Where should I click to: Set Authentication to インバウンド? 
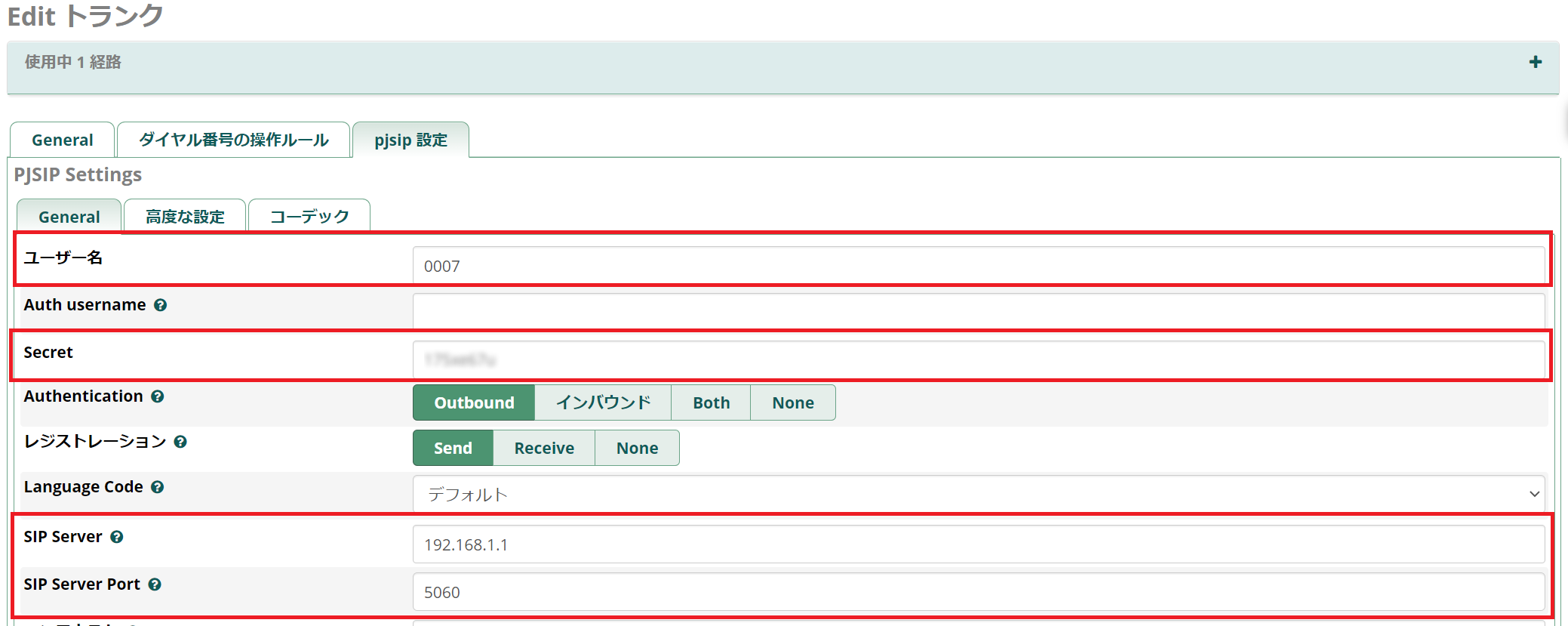point(603,402)
